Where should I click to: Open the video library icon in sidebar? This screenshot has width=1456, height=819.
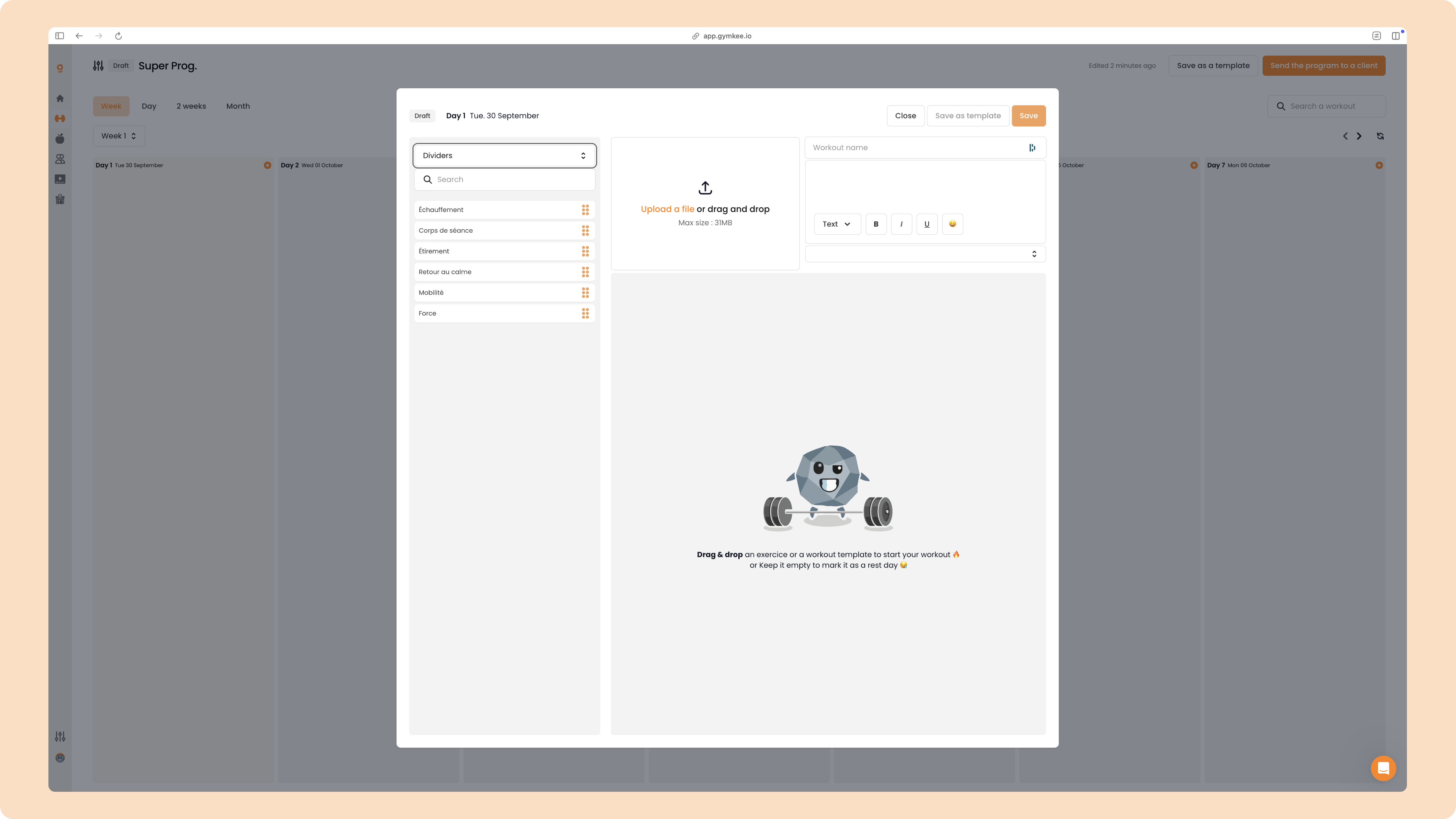60,179
